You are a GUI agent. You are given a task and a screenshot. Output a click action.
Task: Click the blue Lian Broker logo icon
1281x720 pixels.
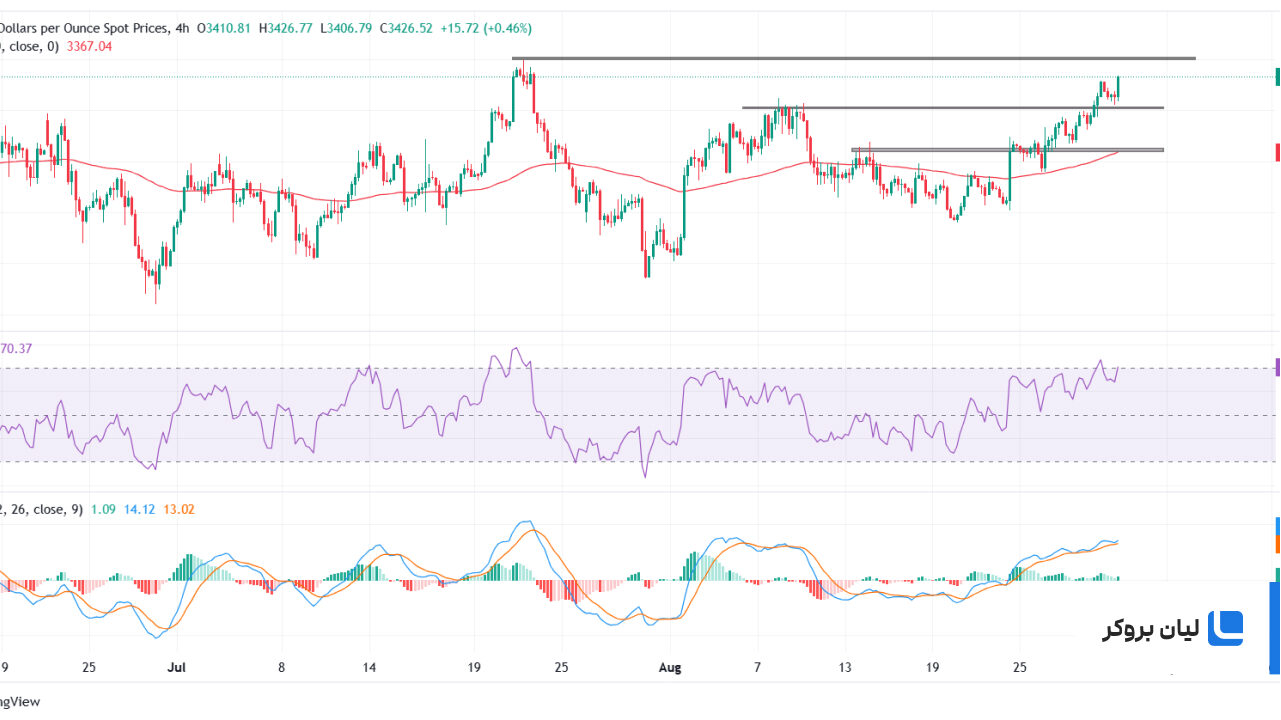(x=1225, y=628)
